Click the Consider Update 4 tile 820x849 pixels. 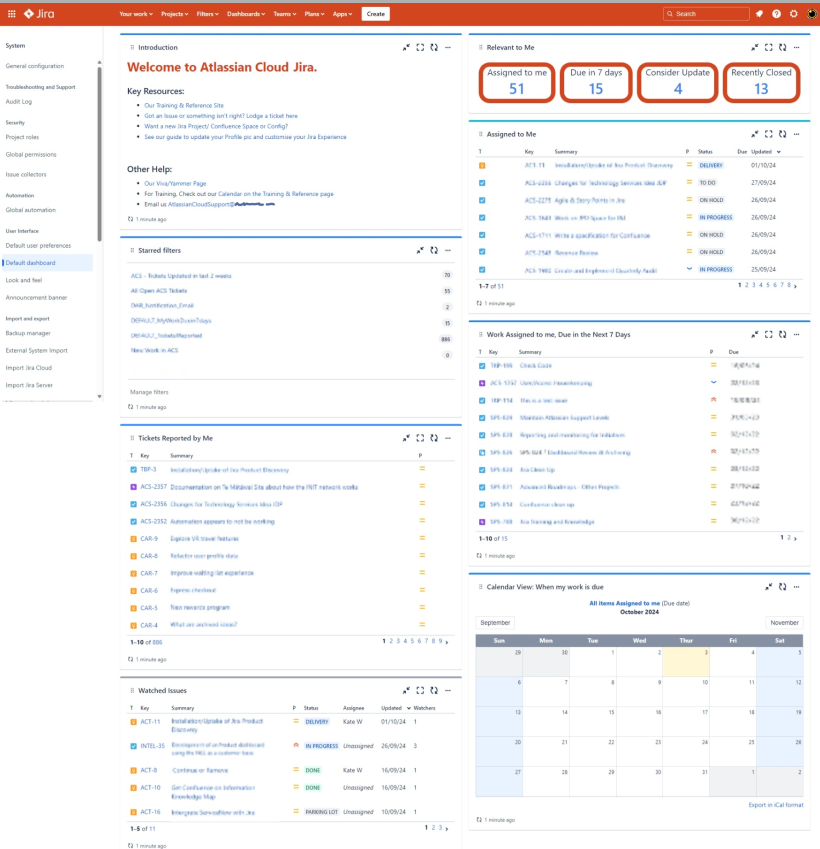click(678, 82)
